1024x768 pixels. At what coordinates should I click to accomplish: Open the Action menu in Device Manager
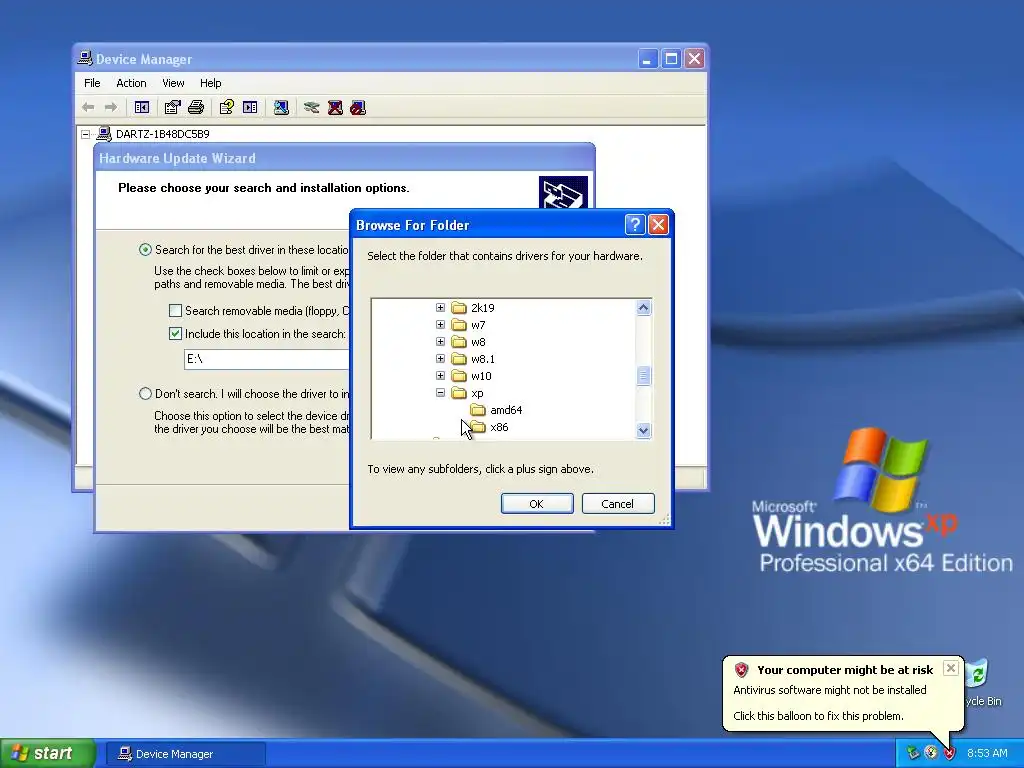pyautogui.click(x=131, y=83)
